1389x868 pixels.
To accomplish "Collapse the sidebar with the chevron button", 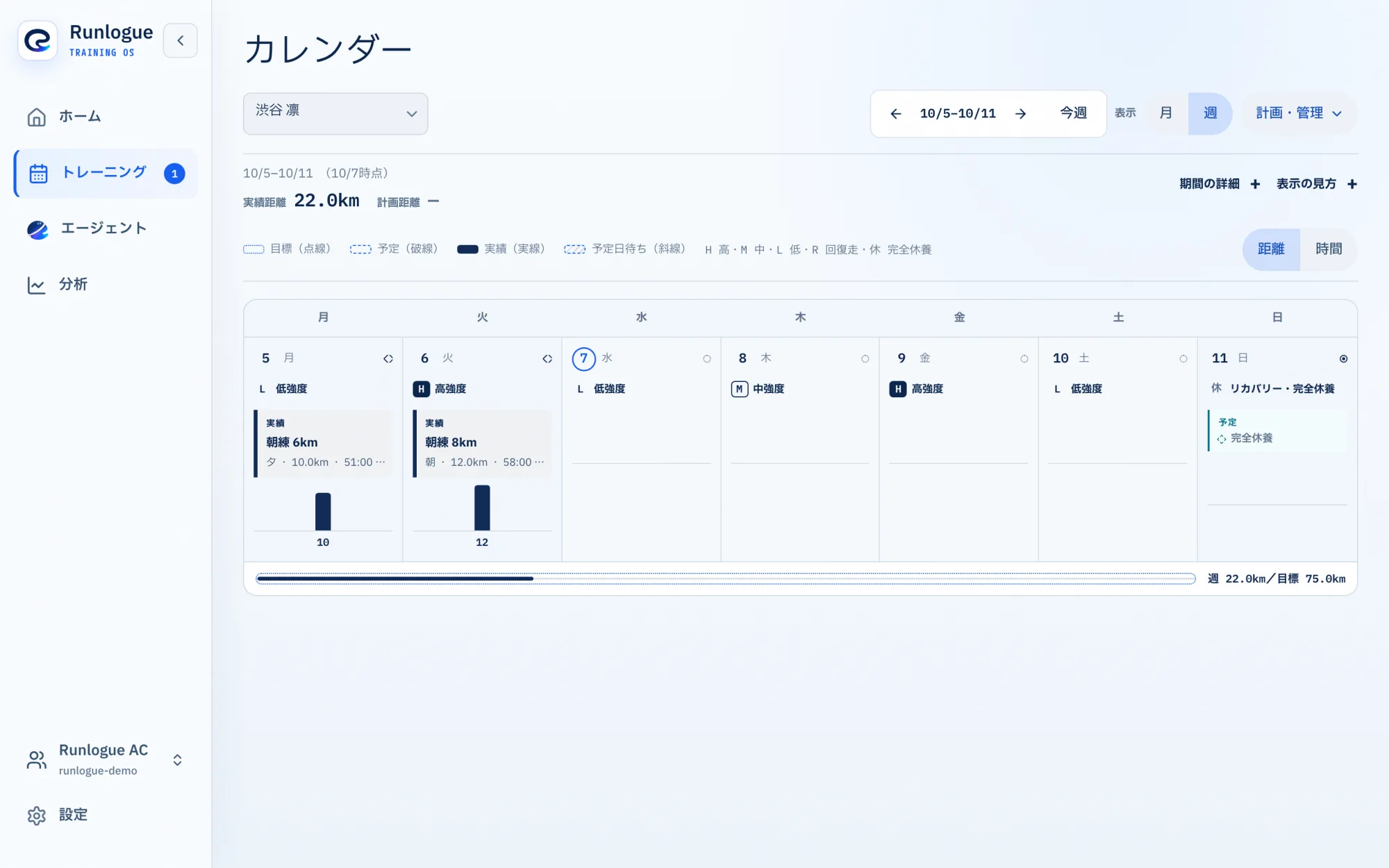I will 181,40.
